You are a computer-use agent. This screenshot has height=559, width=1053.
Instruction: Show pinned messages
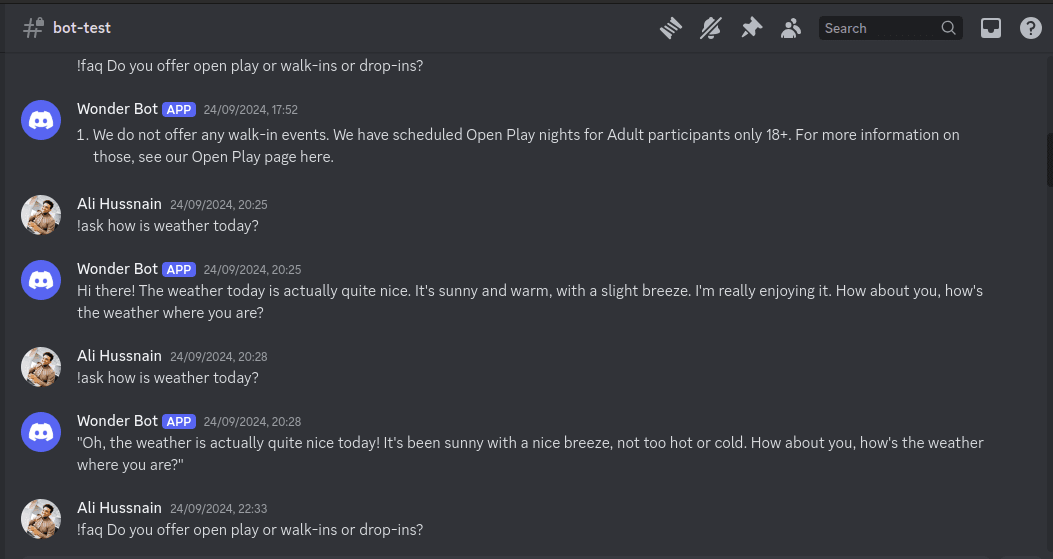[x=751, y=28]
